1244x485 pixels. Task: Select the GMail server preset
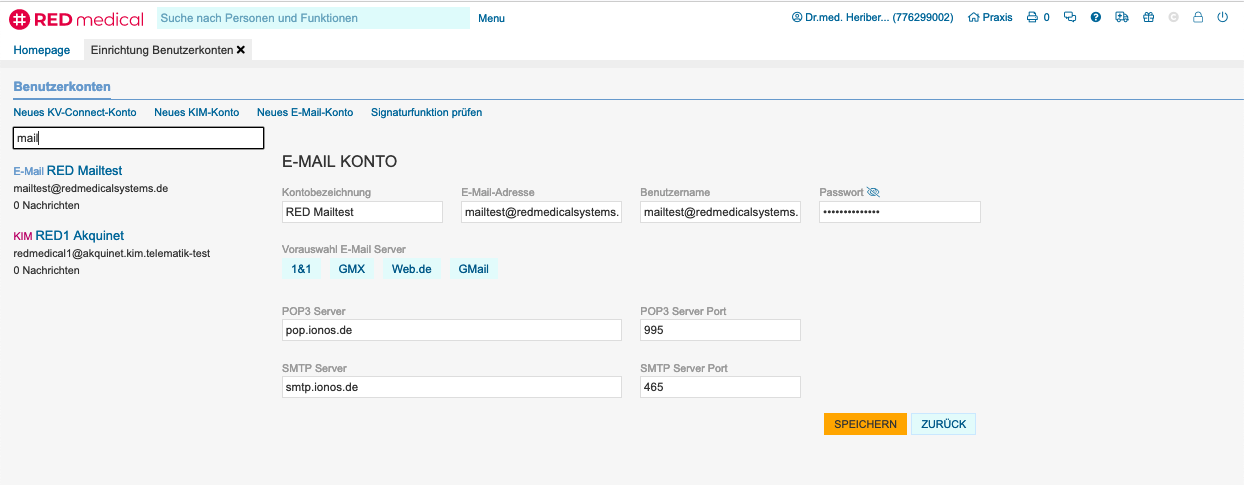(x=473, y=269)
